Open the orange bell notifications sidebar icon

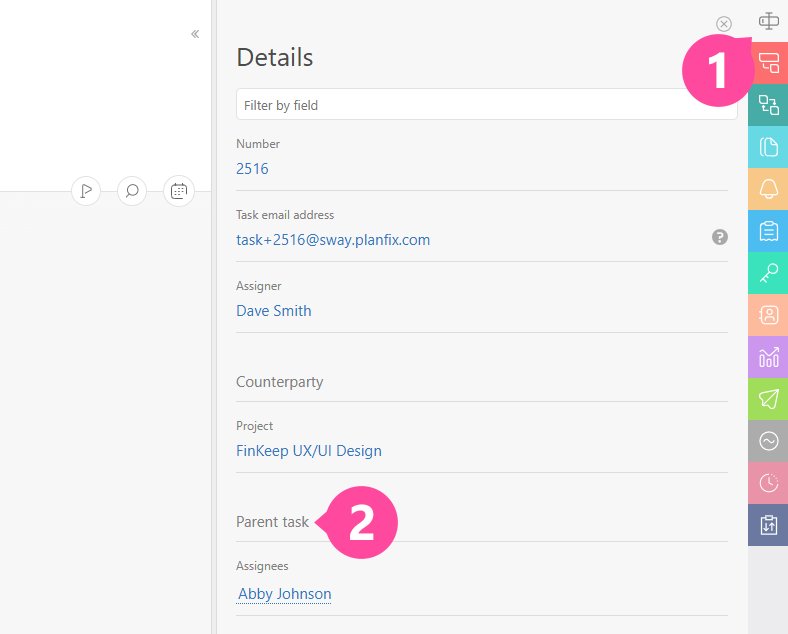[768, 189]
